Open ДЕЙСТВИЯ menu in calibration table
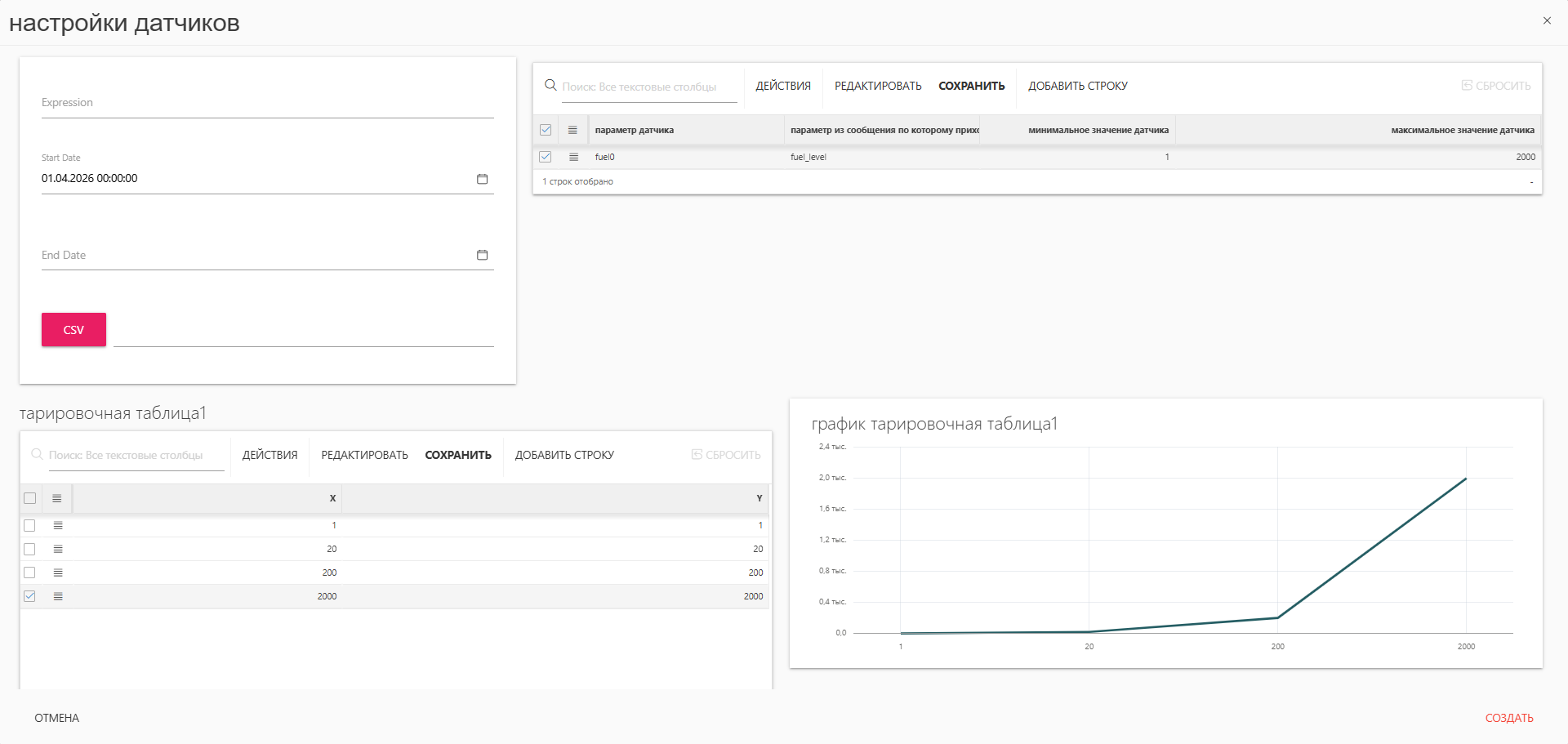1568x744 pixels. pyautogui.click(x=269, y=455)
